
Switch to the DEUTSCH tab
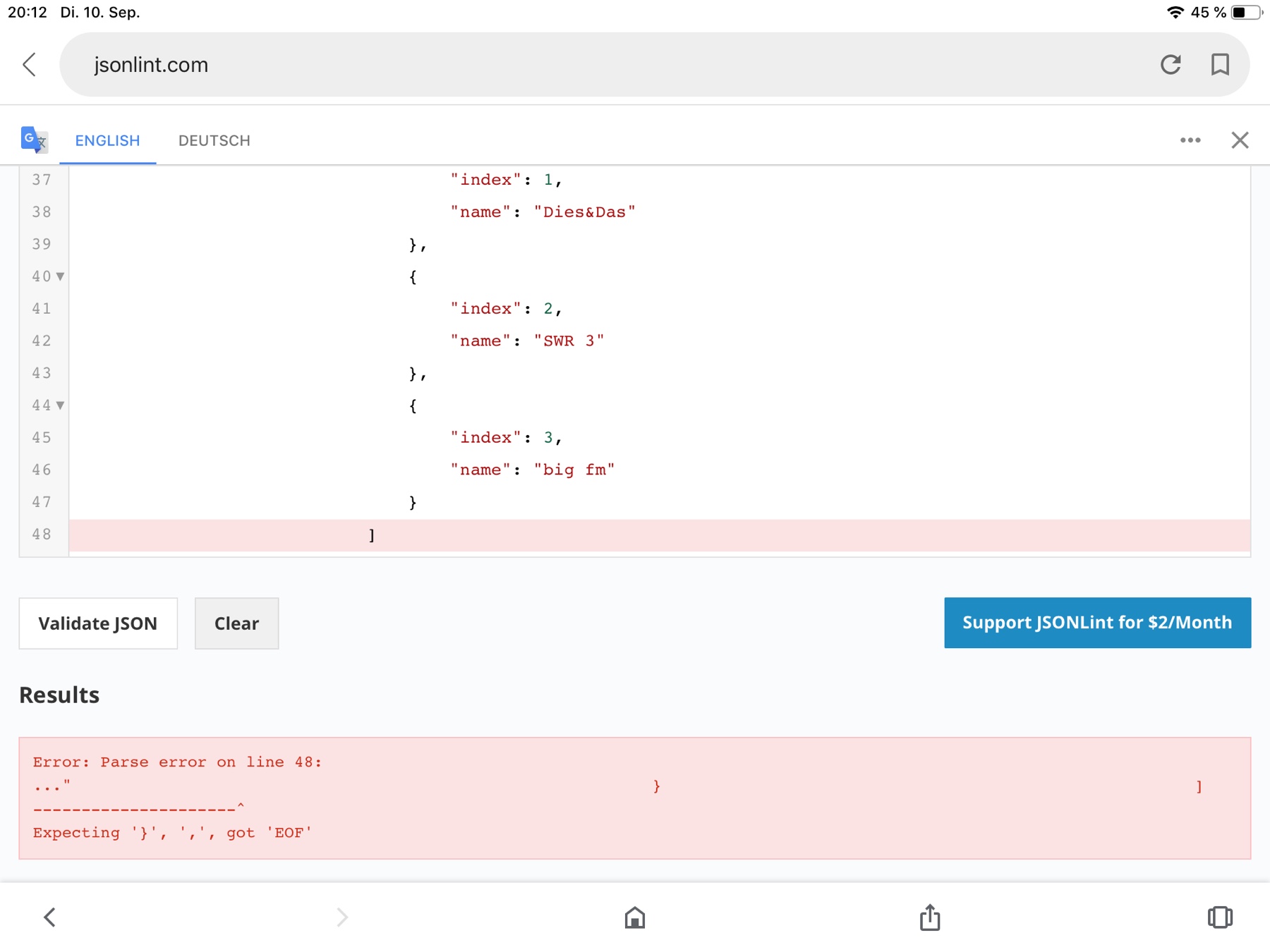214,140
